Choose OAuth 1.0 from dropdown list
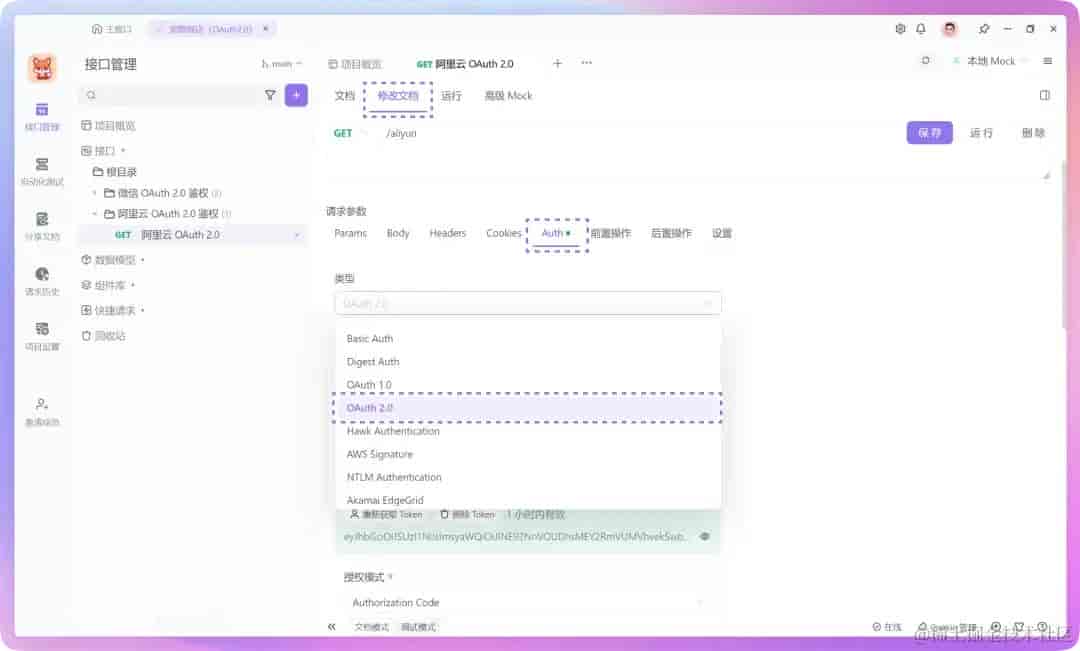Viewport: 1080px width, 651px height. click(528, 384)
